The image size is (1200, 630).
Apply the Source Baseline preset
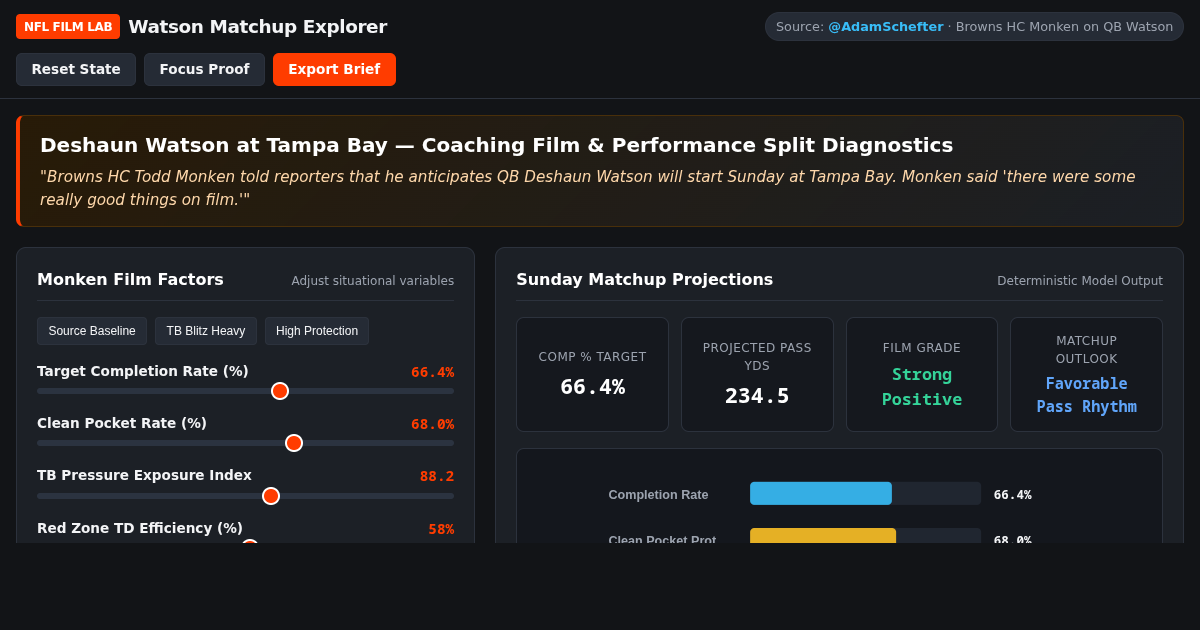click(92, 331)
